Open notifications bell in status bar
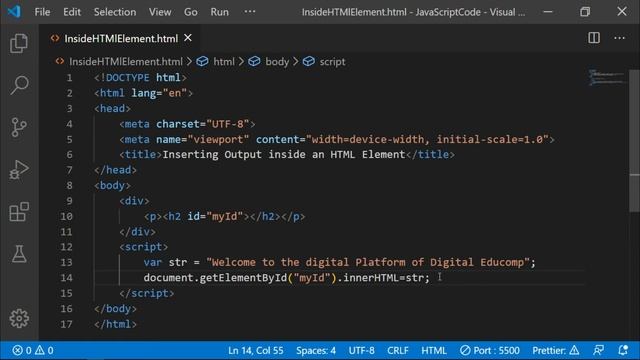640x360 pixels. pos(623,350)
